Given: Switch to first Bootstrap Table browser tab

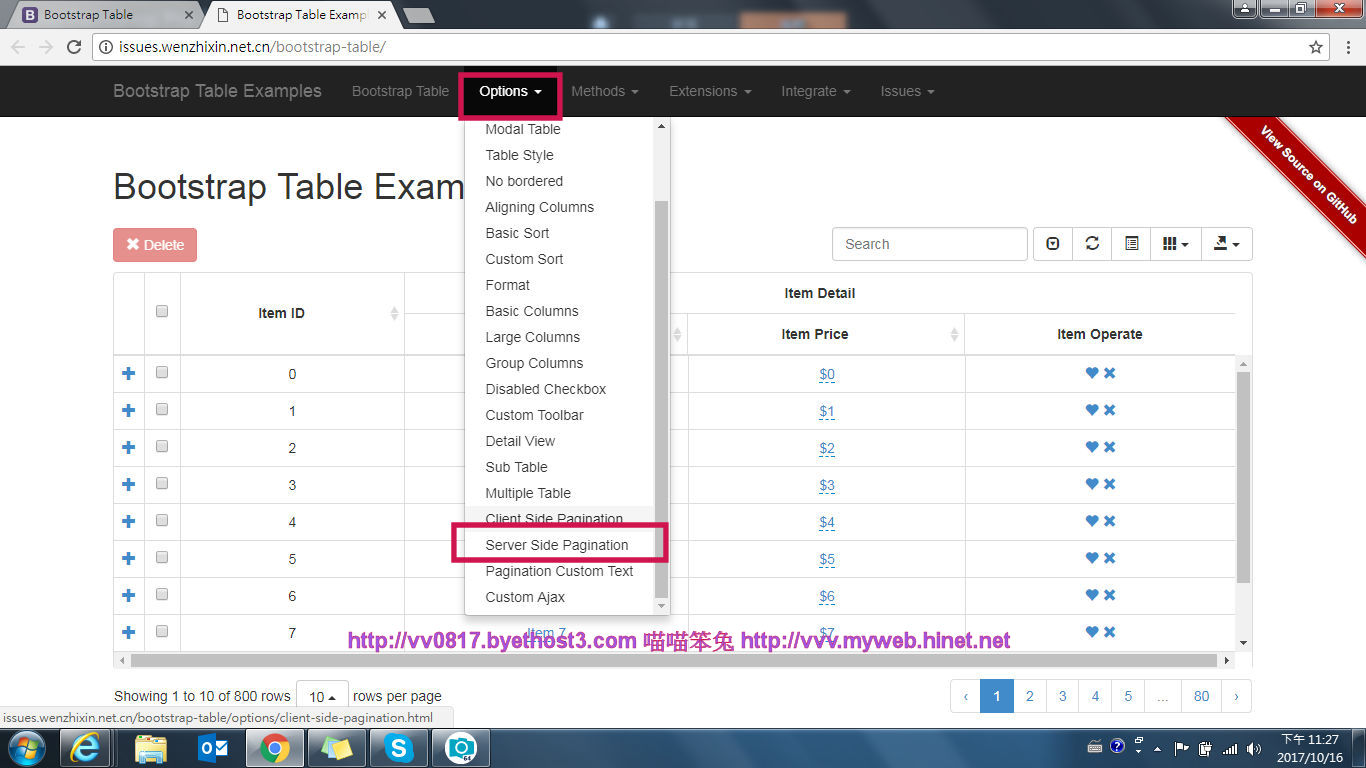Looking at the screenshot, I should [103, 15].
